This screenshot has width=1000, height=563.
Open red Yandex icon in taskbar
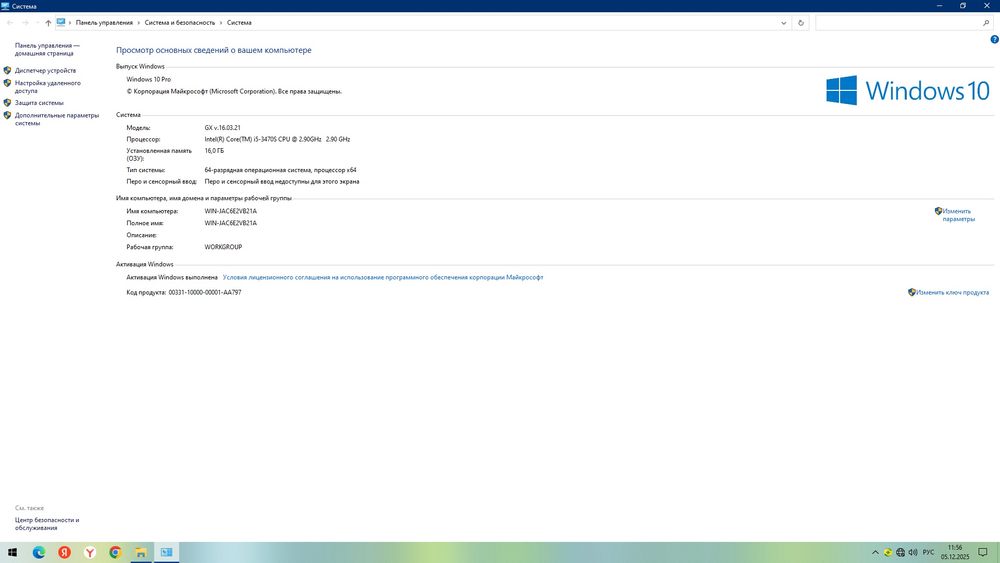pos(64,552)
